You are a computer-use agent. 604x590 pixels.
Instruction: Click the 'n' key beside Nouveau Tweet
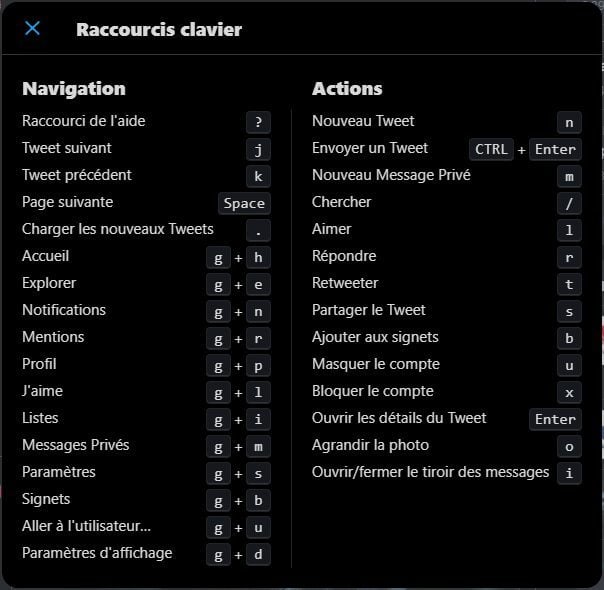pos(569,122)
